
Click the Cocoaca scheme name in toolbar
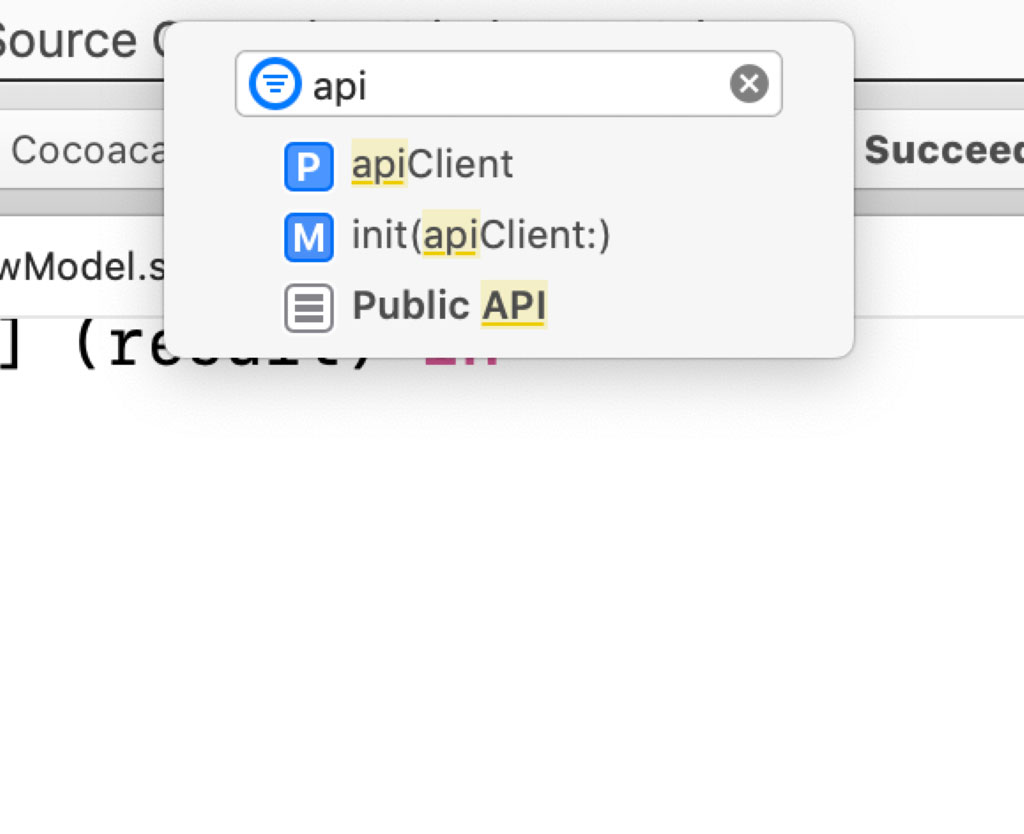point(87,150)
